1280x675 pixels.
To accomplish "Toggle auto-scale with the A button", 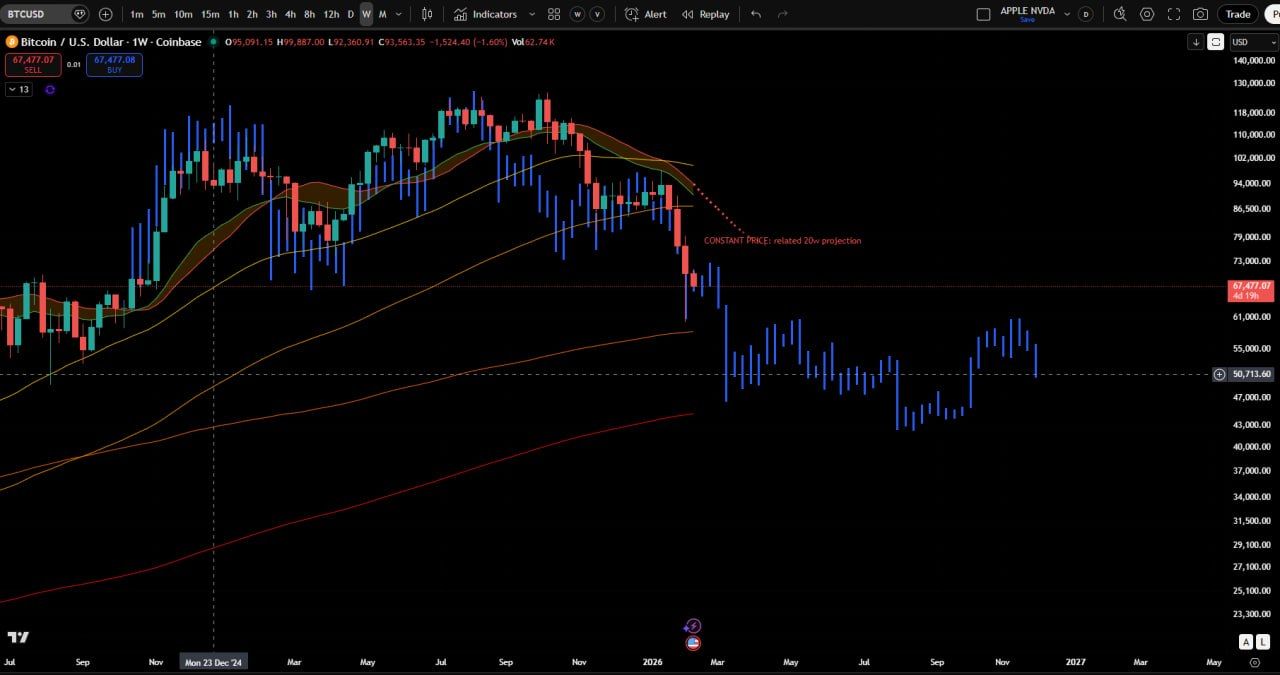I will click(1246, 642).
